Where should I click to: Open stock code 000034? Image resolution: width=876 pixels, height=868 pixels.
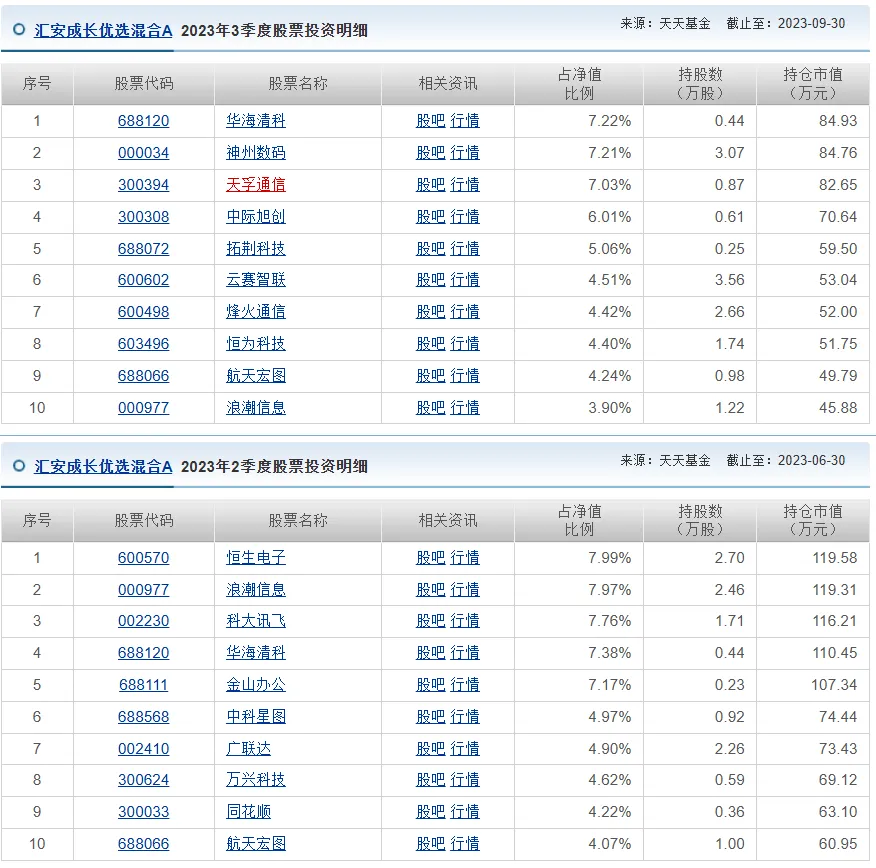point(144,152)
